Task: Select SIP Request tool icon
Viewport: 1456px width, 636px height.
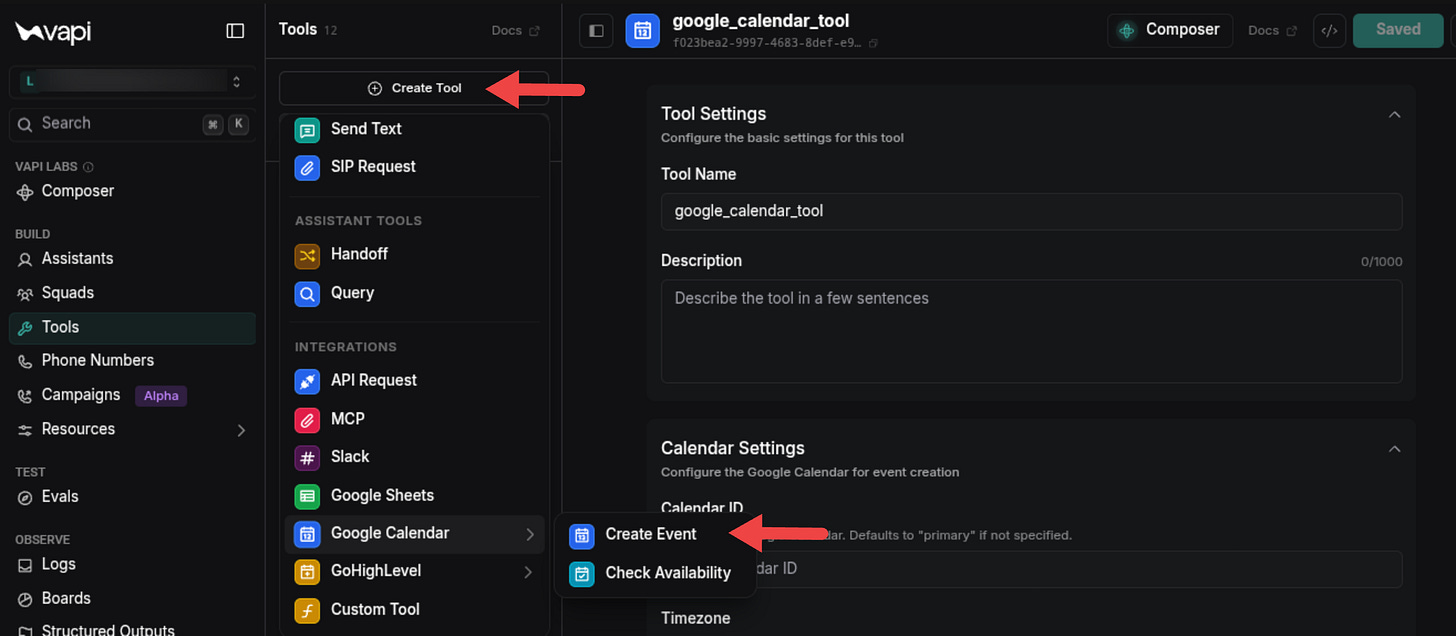Action: pos(307,167)
